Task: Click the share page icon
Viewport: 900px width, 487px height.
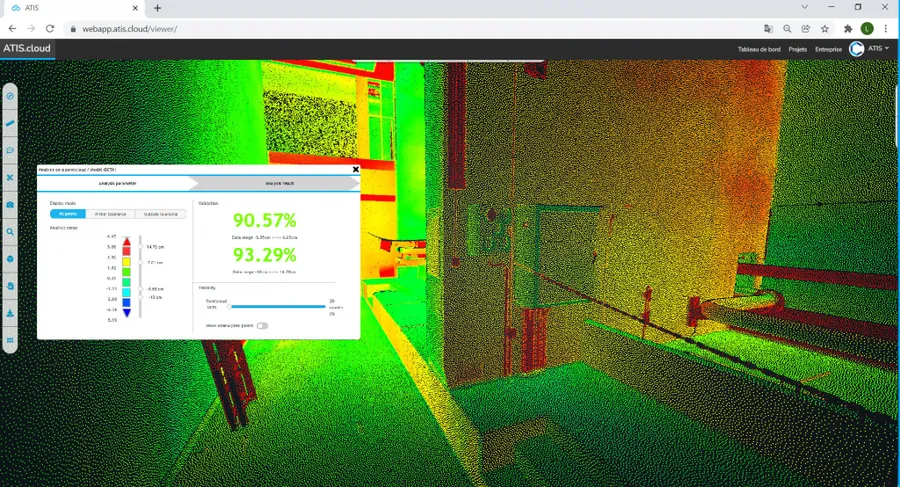Action: (x=806, y=29)
